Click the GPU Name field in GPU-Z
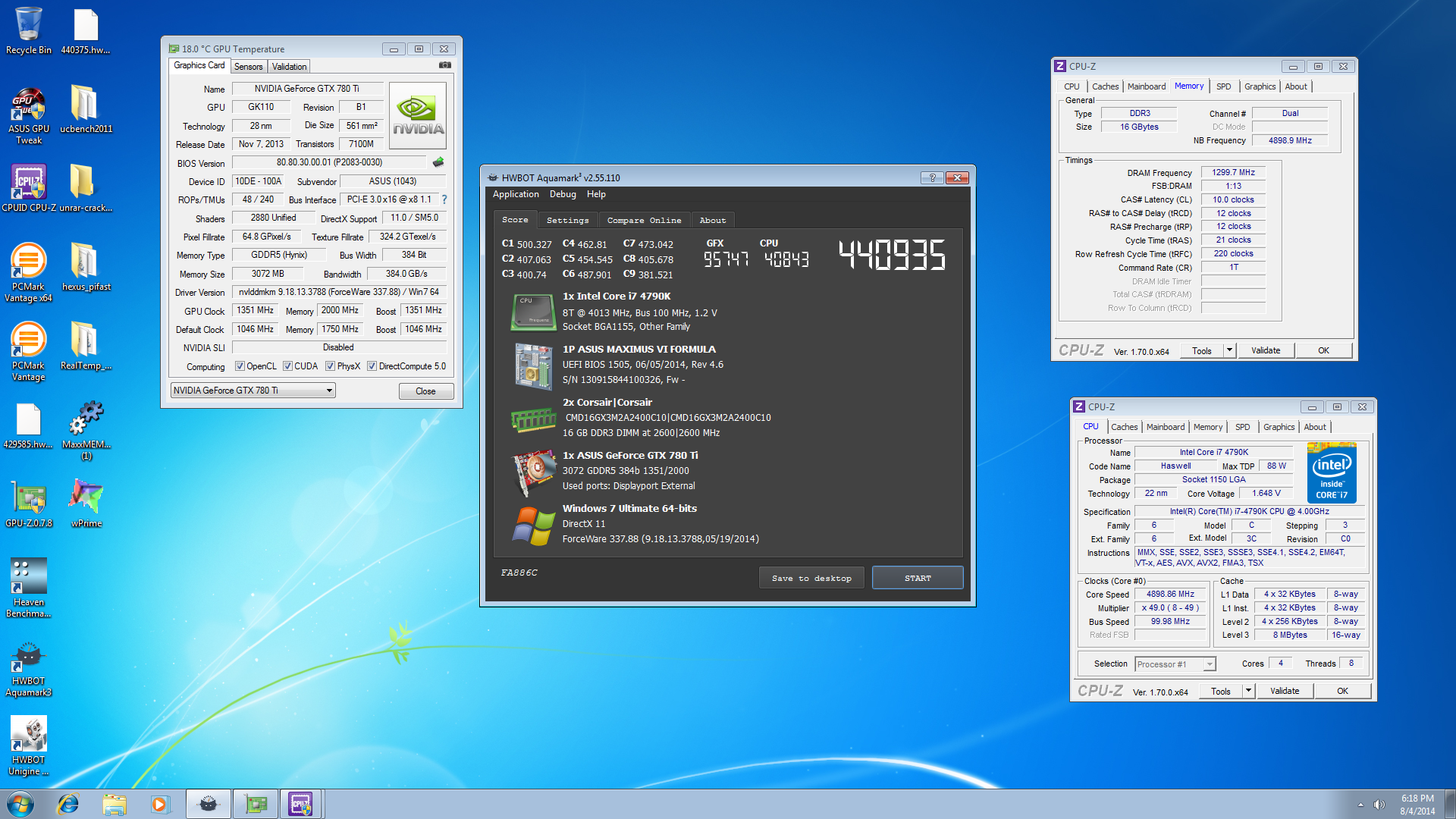Screen dimensions: 1456x819 coord(306,89)
